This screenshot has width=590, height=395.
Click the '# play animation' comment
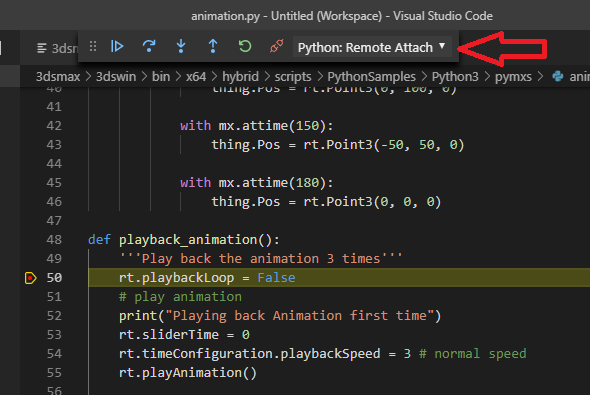(180, 297)
